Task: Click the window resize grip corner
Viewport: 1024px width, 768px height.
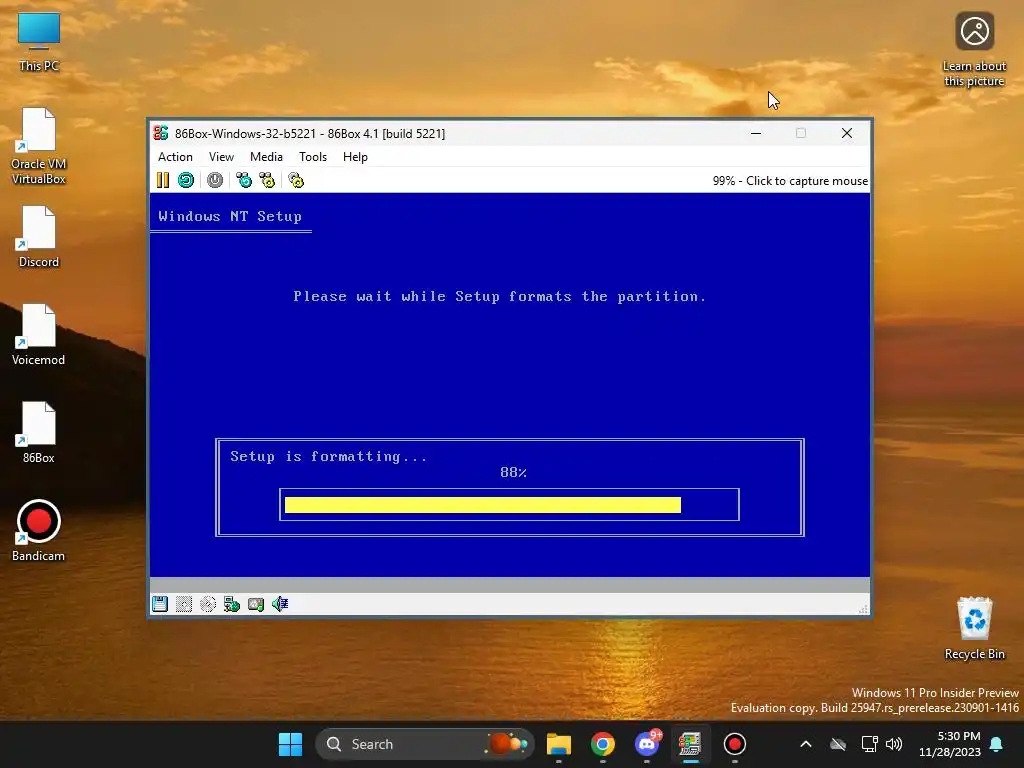Action: coord(863,609)
